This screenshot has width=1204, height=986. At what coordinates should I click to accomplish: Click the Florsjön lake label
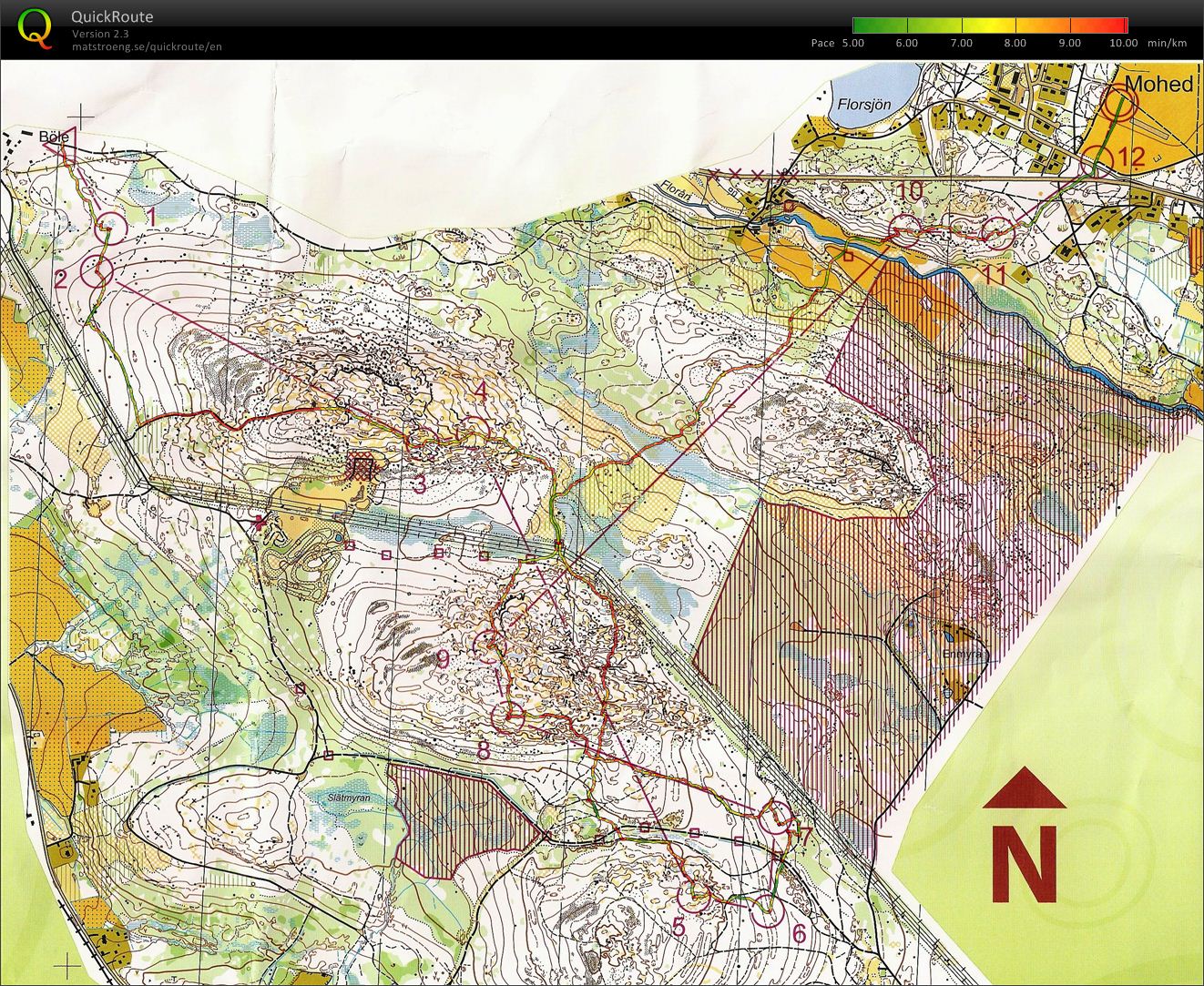[862, 105]
